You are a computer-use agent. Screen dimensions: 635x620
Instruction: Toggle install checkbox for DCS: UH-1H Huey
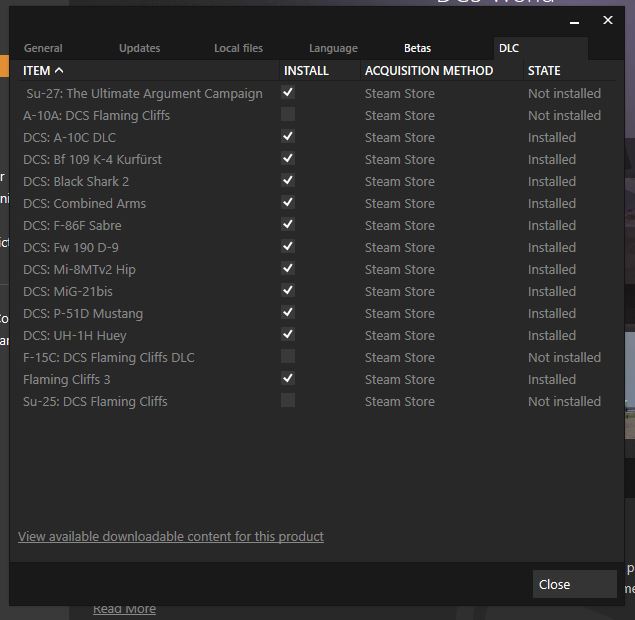[x=288, y=335]
